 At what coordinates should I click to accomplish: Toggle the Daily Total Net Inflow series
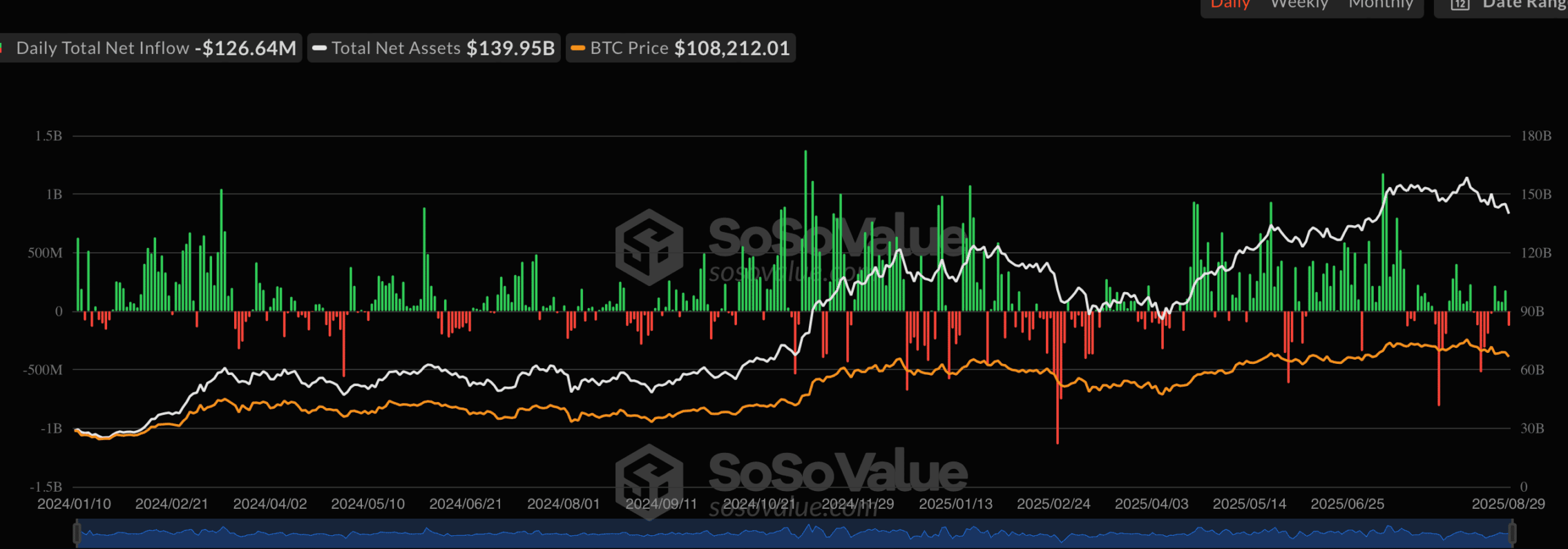pyautogui.click(x=150, y=48)
